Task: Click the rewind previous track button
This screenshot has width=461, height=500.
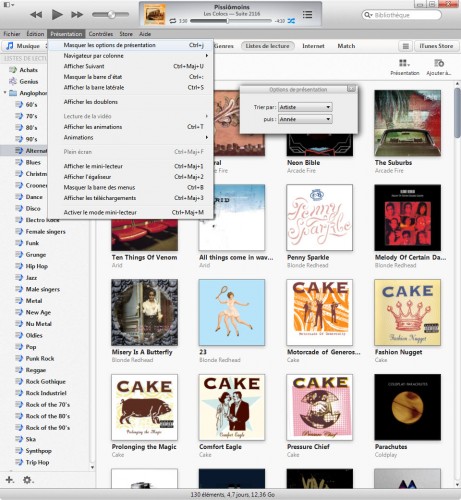Action: [x=36, y=15]
